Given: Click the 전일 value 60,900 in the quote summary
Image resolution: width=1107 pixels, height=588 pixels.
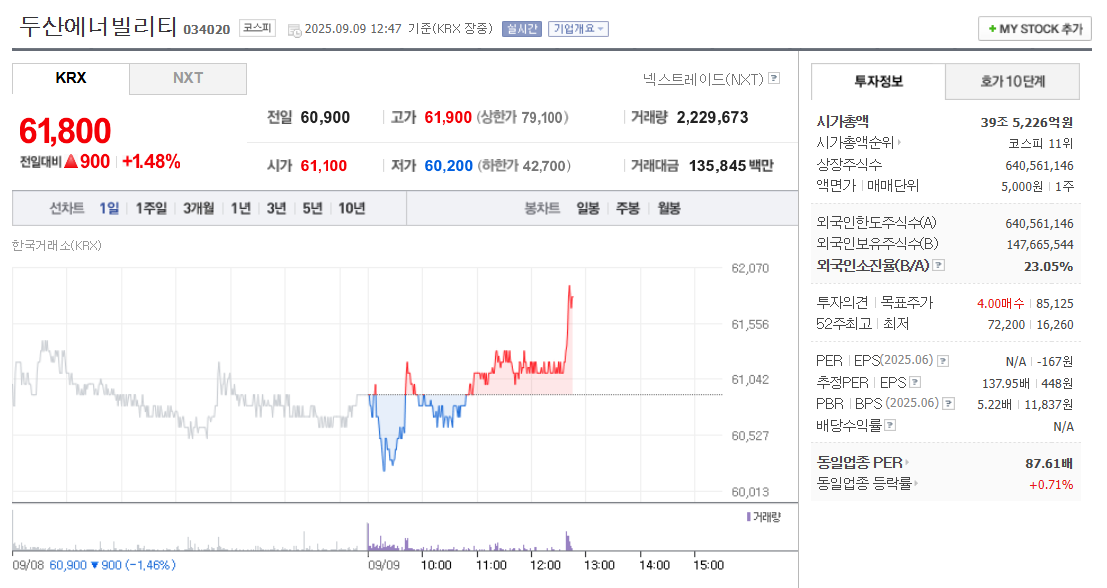Looking at the screenshot, I should tap(325, 117).
